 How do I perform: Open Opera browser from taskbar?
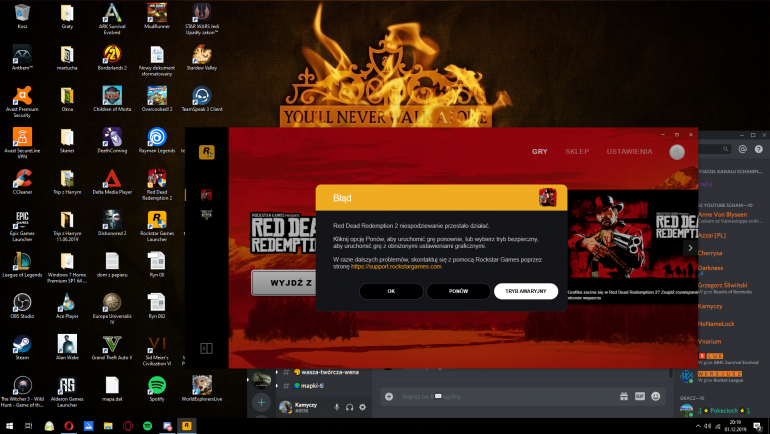(x=69, y=426)
